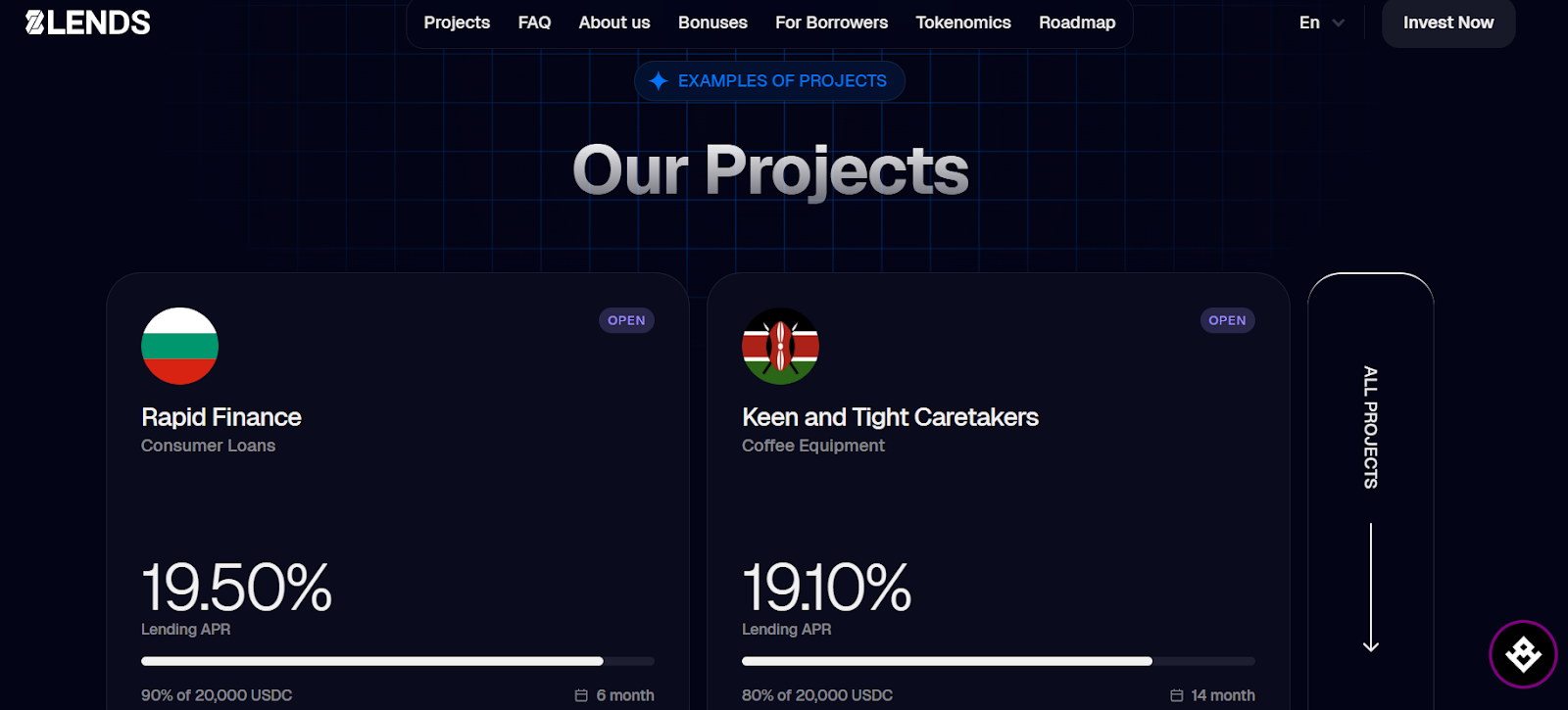
Task: Click the Rapid Finance funding progress bar
Action: click(398, 661)
